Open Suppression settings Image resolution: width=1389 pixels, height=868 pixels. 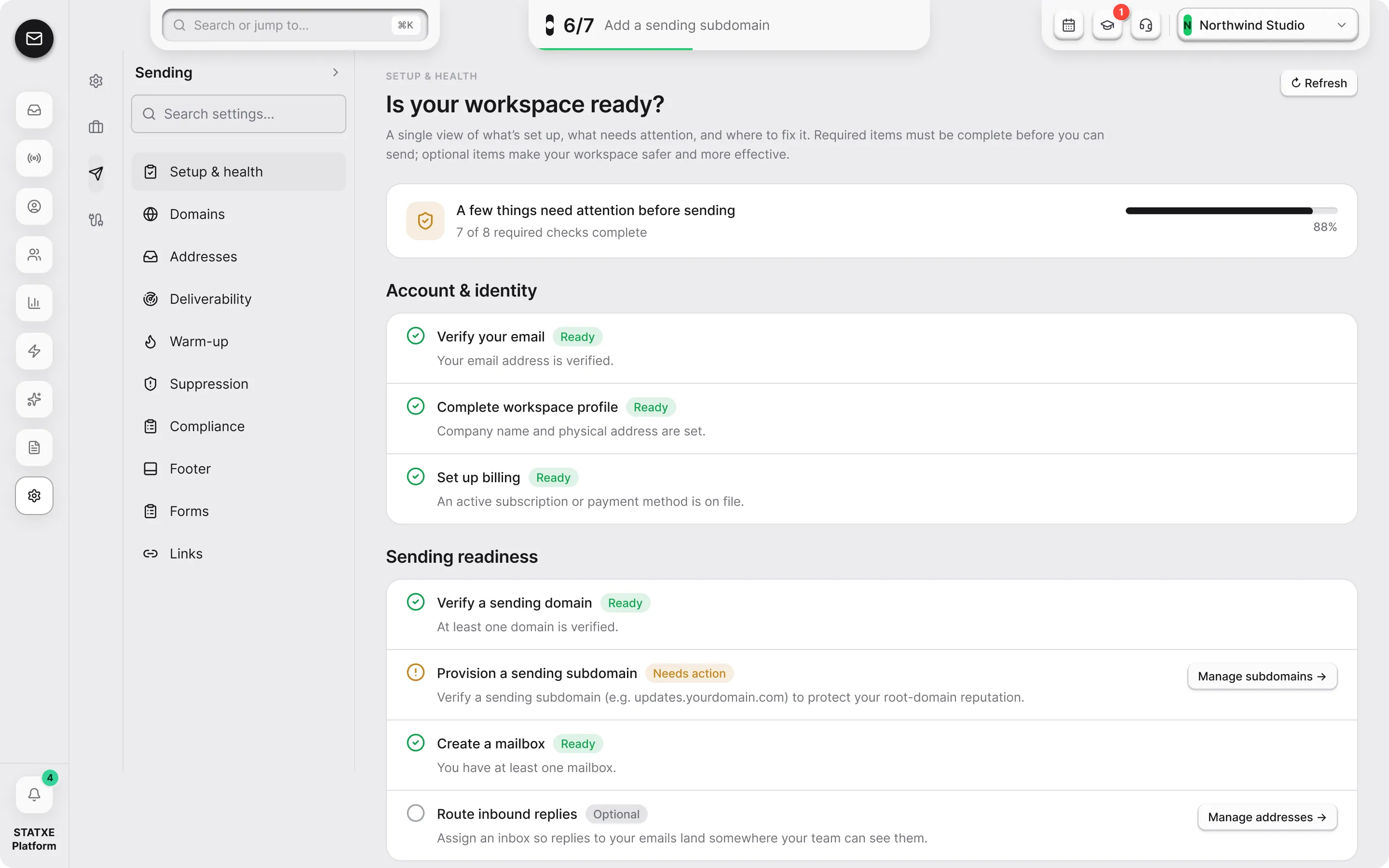239,384
